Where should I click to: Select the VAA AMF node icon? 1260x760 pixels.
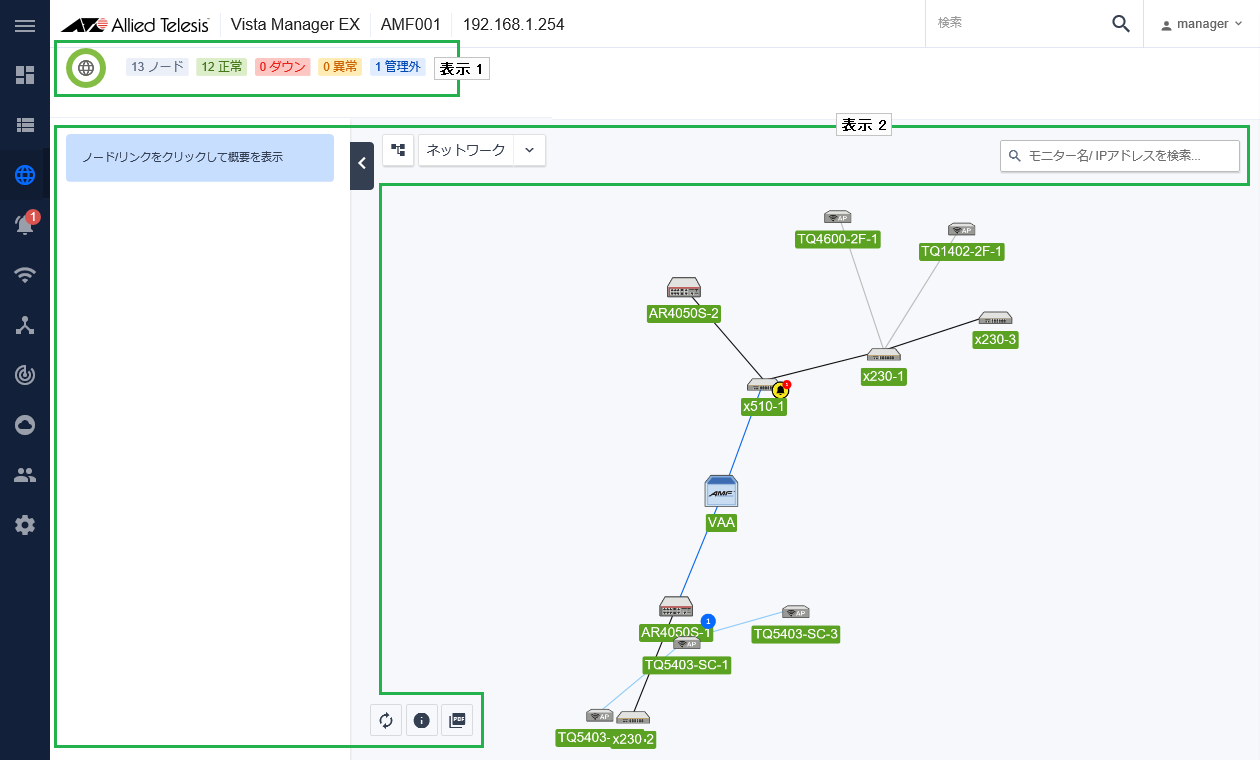[721, 492]
